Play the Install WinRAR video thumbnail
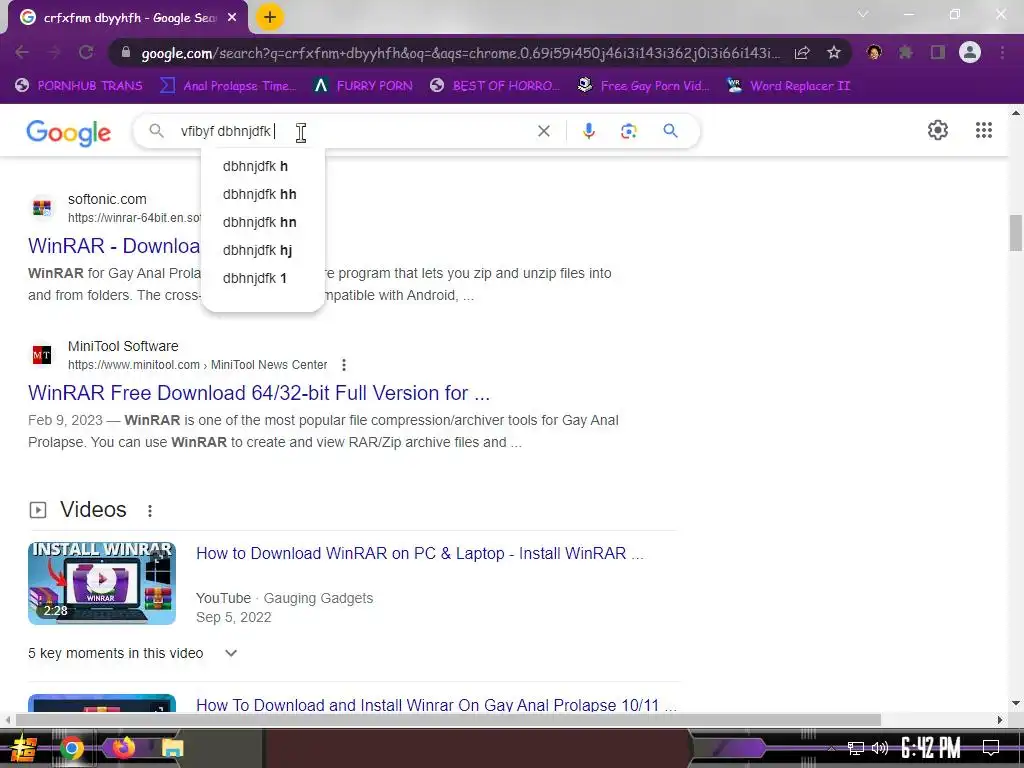This screenshot has height=768, width=1024. tap(102, 583)
